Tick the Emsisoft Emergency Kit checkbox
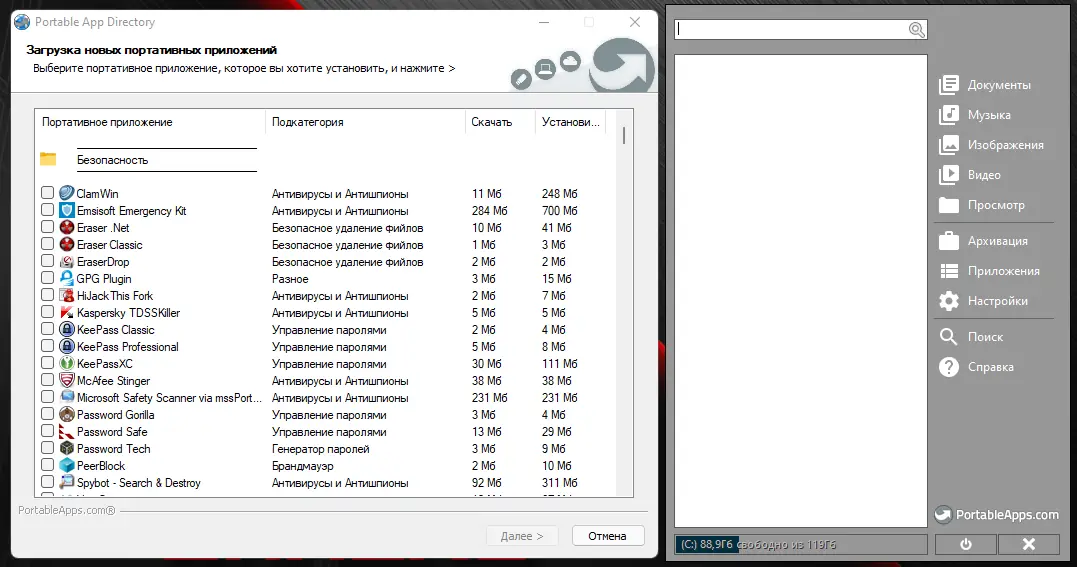Screen dimensions: 1077x567 (47, 210)
